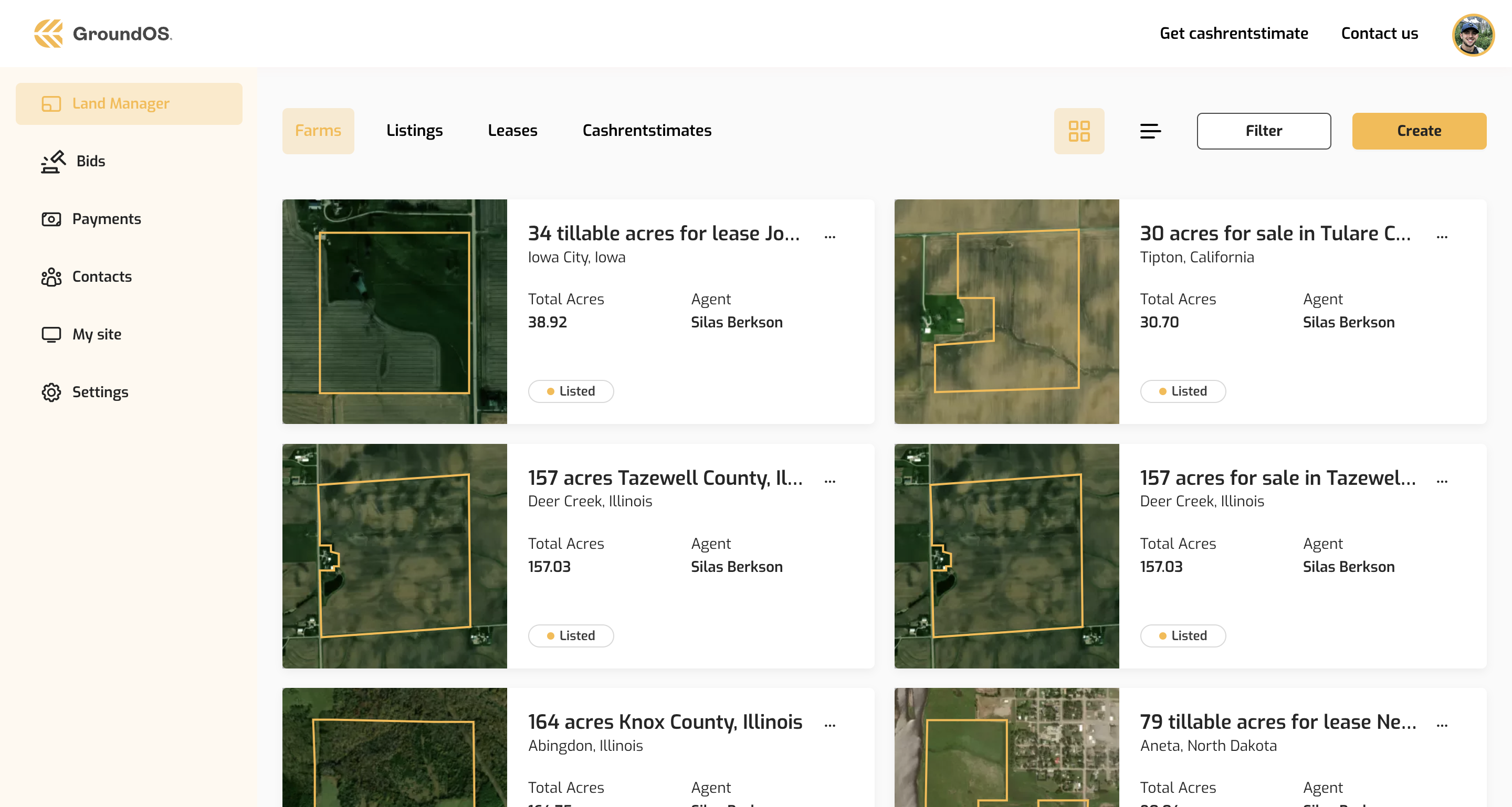The height and width of the screenshot is (807, 1512).
Task: Switch to the Leases tab
Action: [512, 131]
